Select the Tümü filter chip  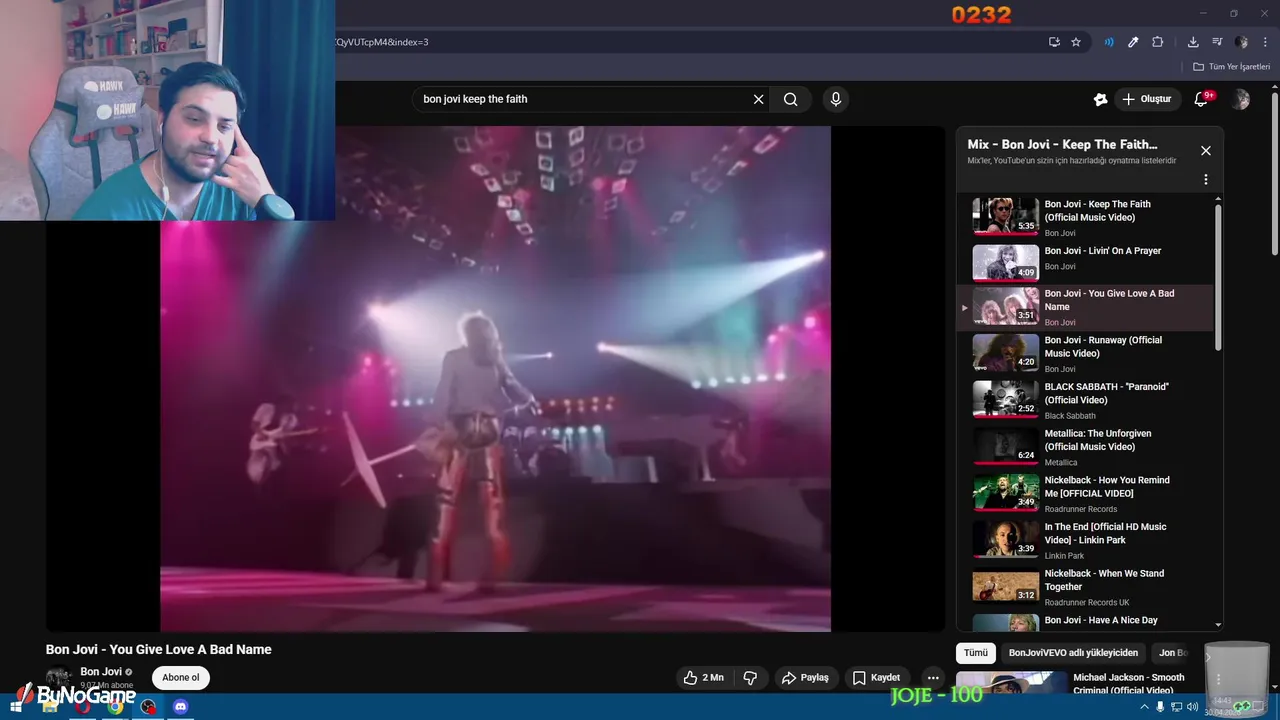[976, 653]
